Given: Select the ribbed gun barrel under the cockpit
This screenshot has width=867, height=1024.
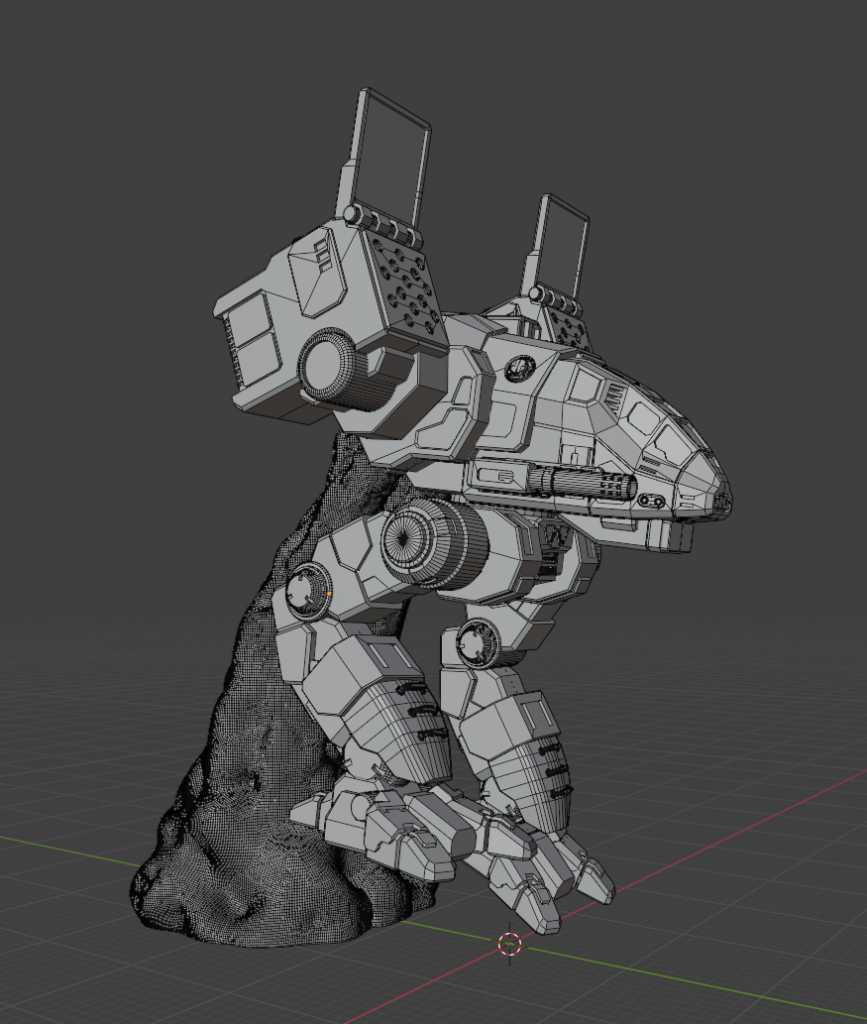Looking at the screenshot, I should (585, 484).
